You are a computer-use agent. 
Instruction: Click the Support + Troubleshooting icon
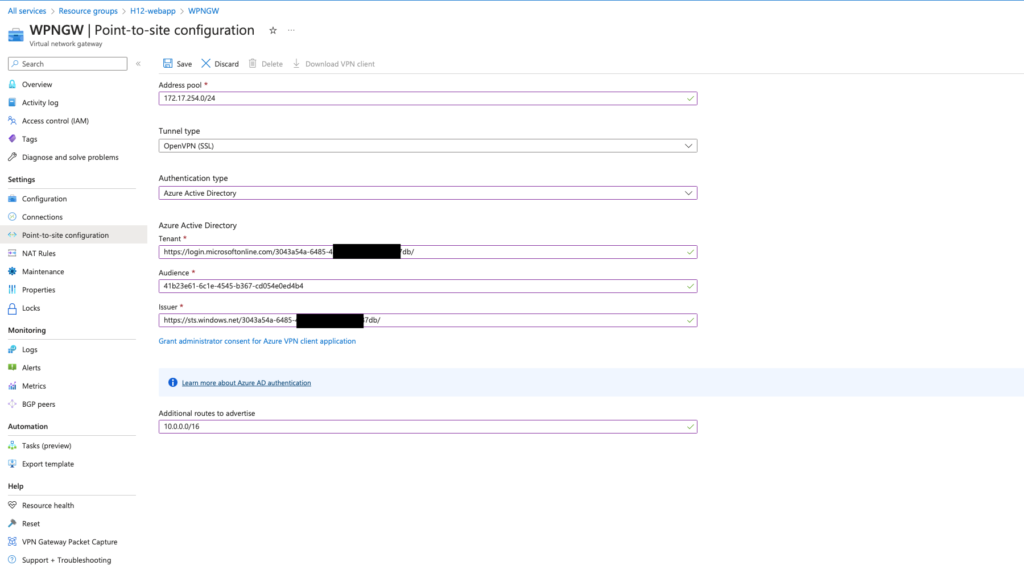tap(12, 560)
